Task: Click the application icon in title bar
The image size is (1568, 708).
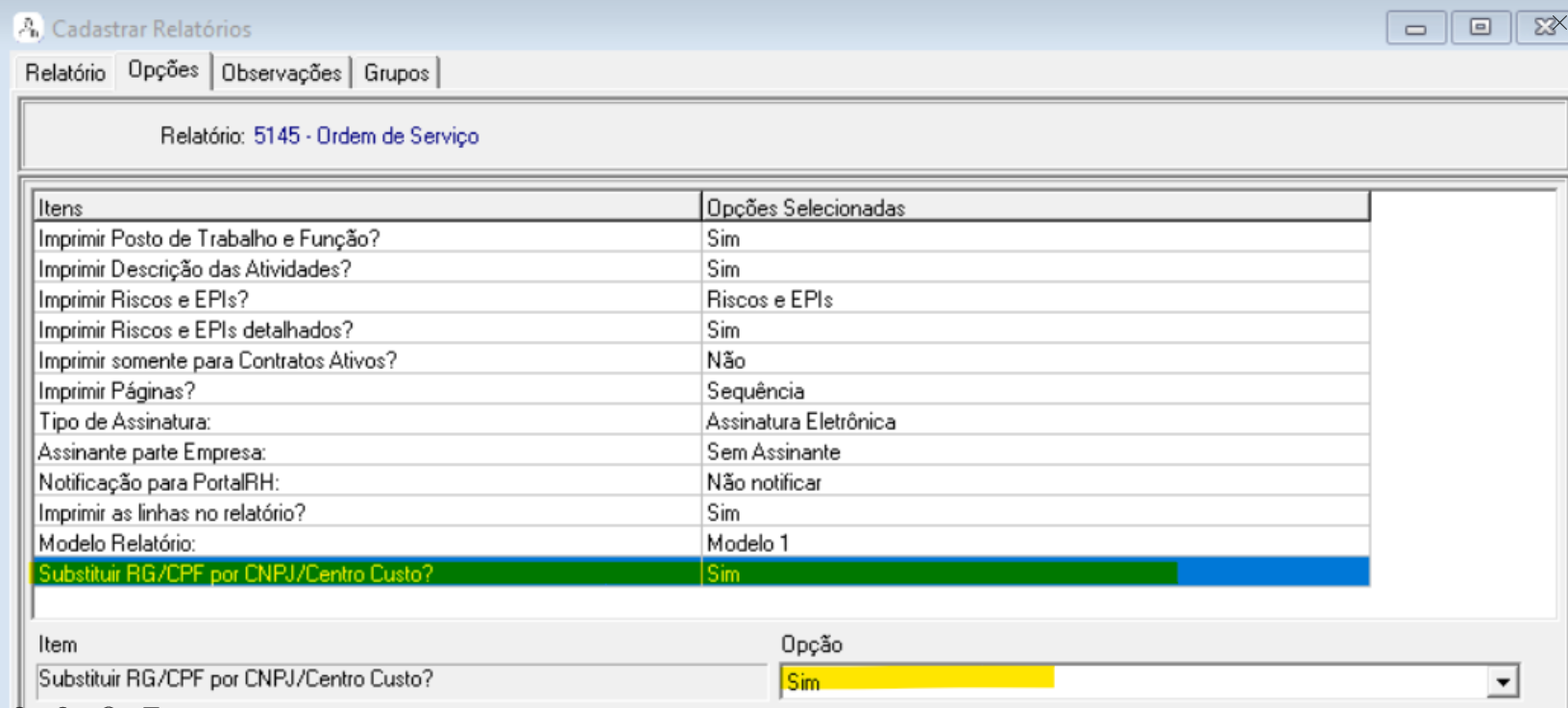Action: [28, 28]
